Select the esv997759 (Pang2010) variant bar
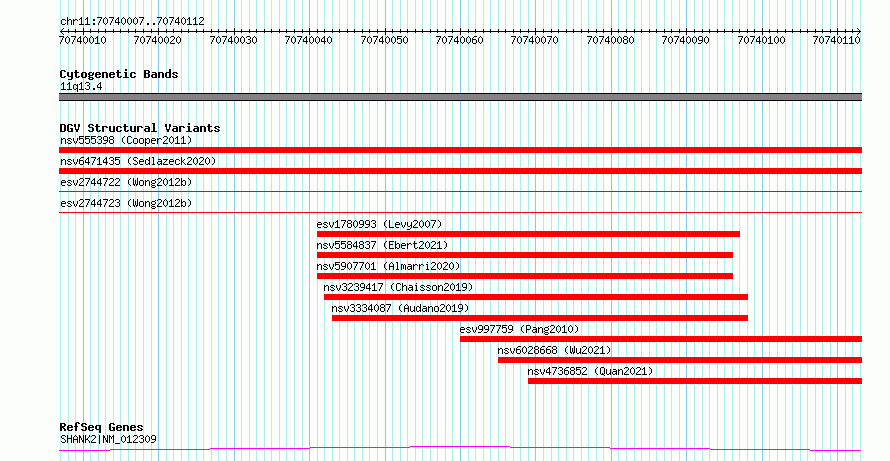Screen dimensions: 890x461 click(661, 339)
